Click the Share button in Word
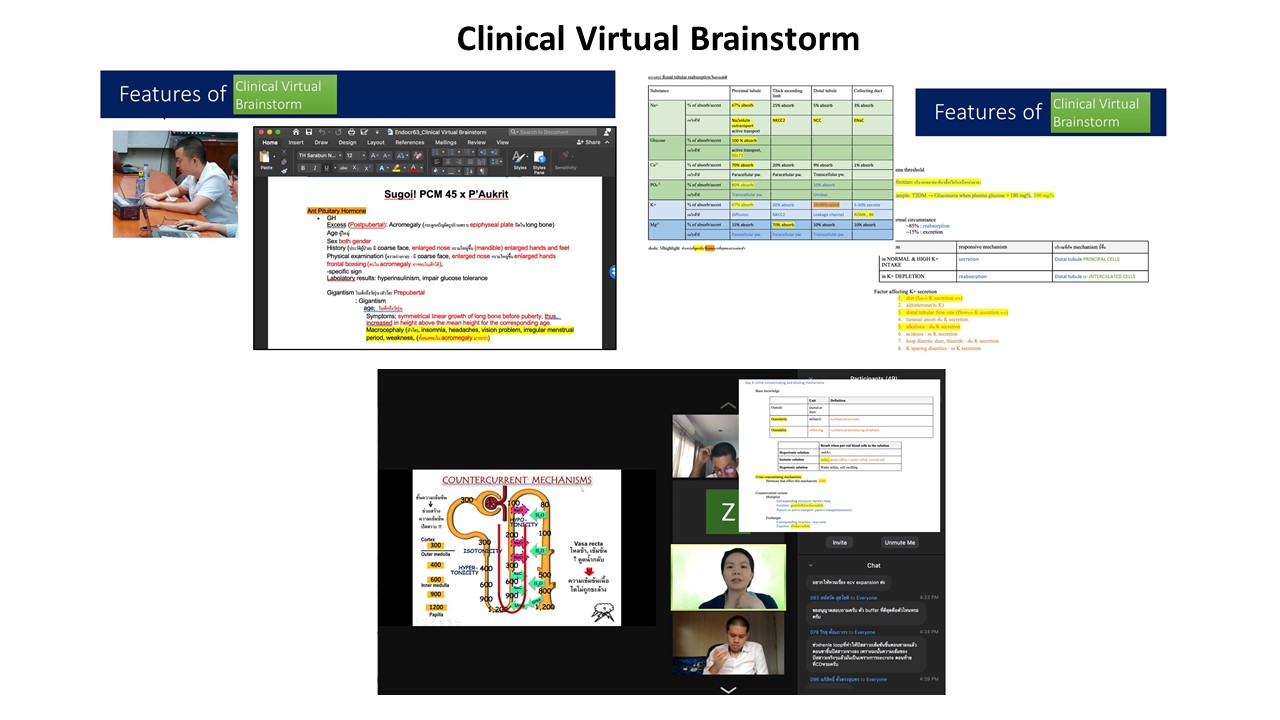 pyautogui.click(x=591, y=142)
